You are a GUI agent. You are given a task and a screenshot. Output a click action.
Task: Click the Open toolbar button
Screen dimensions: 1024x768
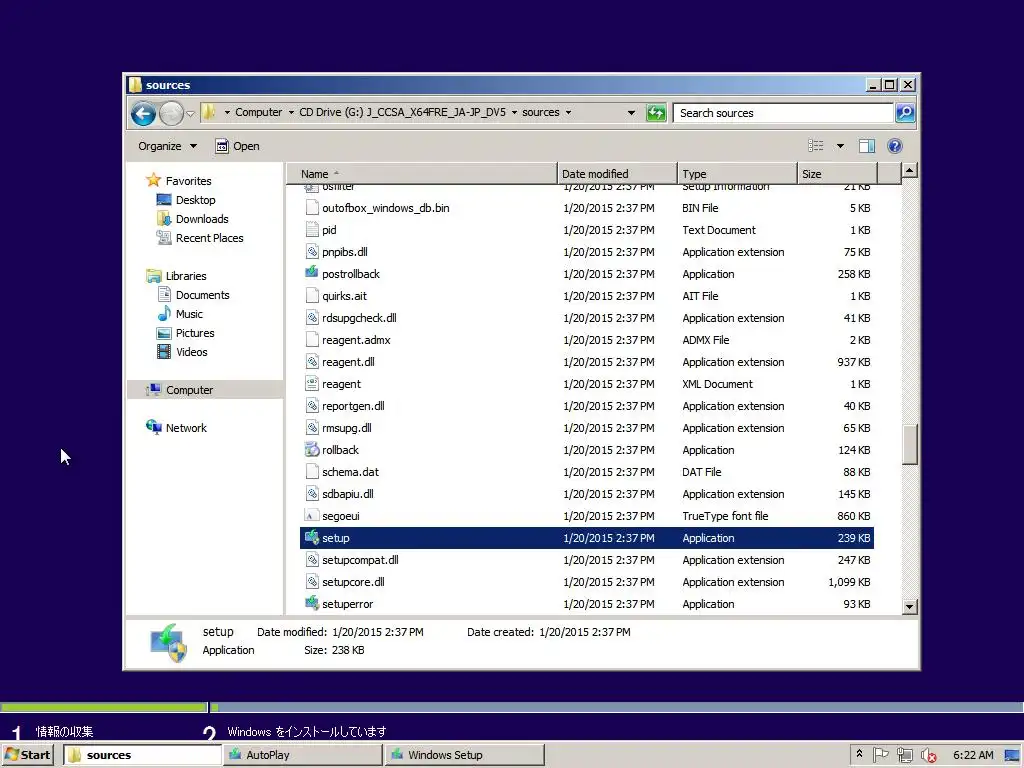point(238,146)
